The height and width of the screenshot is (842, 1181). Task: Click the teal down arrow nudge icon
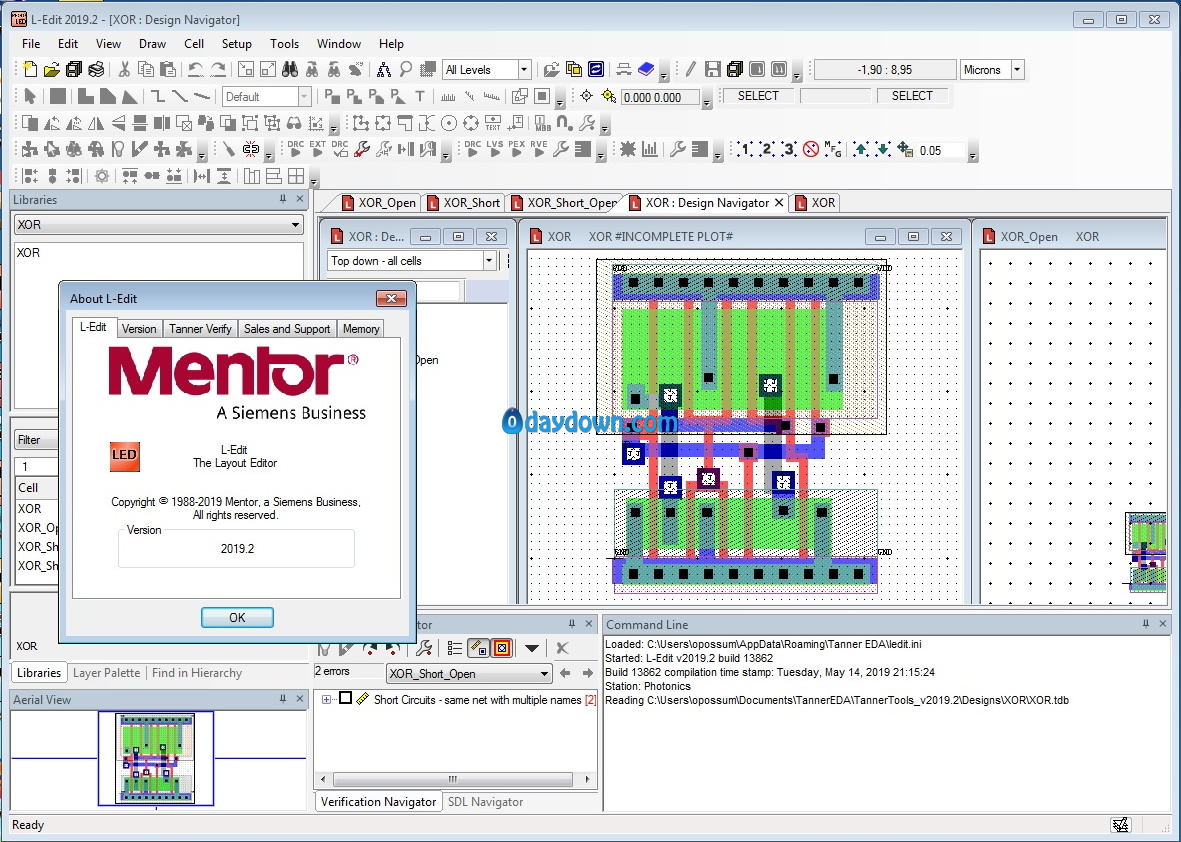point(882,149)
